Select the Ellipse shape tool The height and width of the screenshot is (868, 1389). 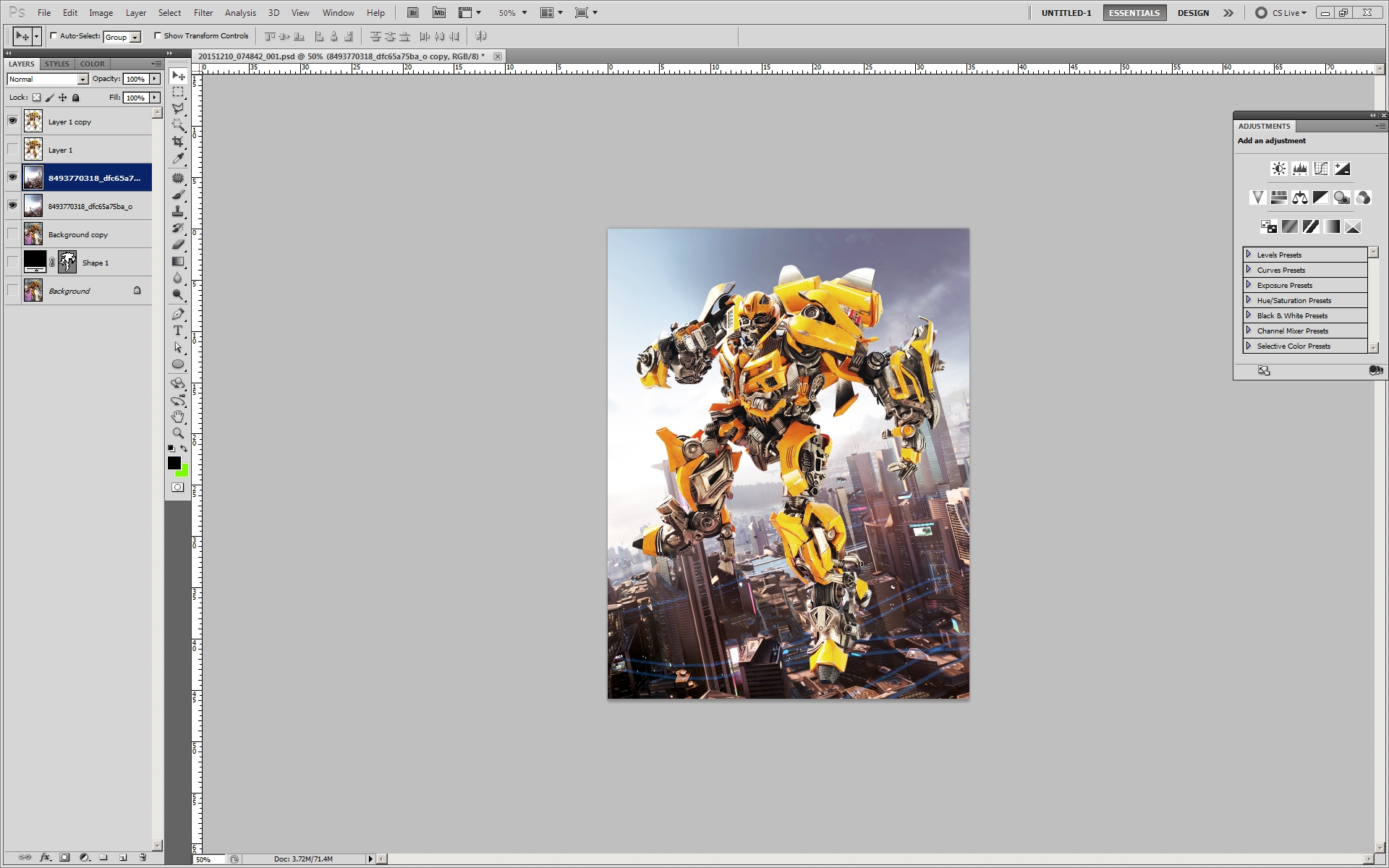pos(178,364)
